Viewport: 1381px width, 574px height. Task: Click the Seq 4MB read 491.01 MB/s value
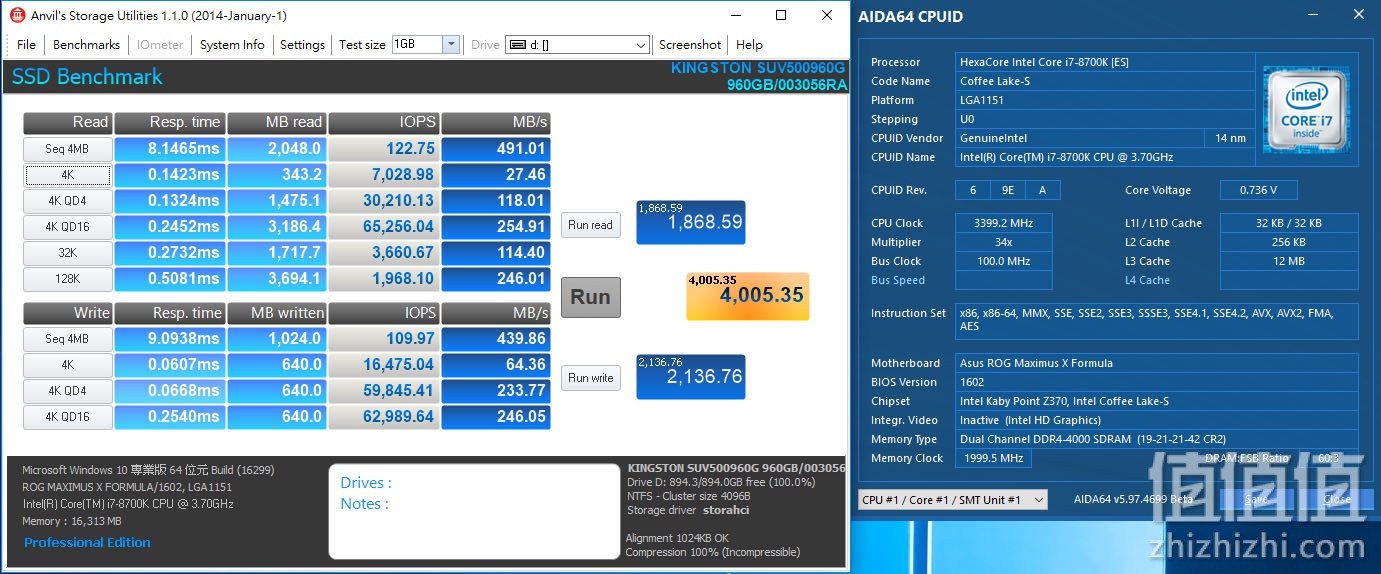pos(496,149)
